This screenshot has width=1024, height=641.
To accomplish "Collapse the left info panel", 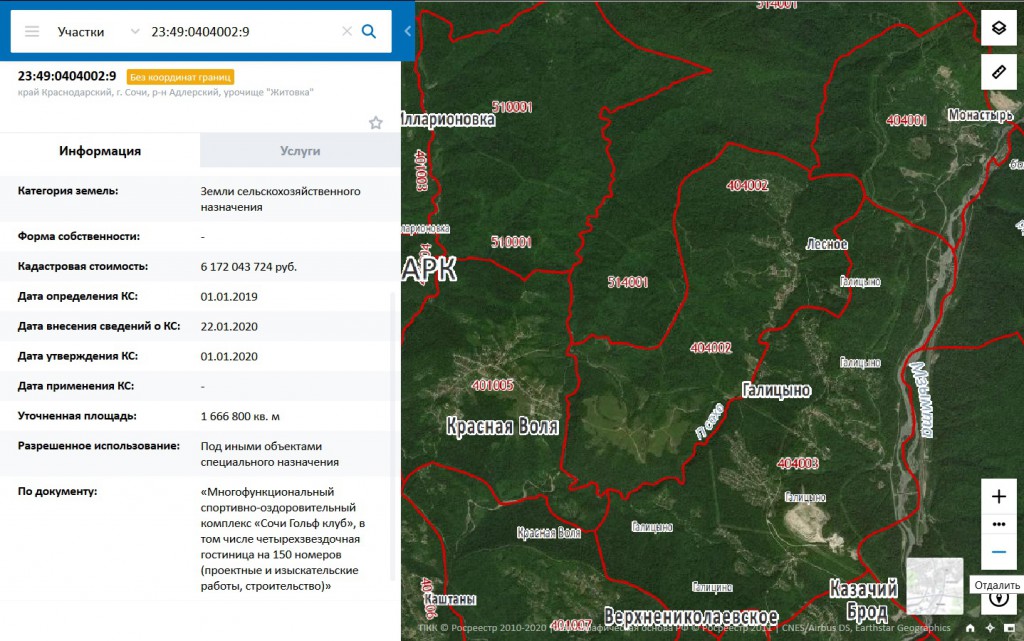I will coord(408,31).
